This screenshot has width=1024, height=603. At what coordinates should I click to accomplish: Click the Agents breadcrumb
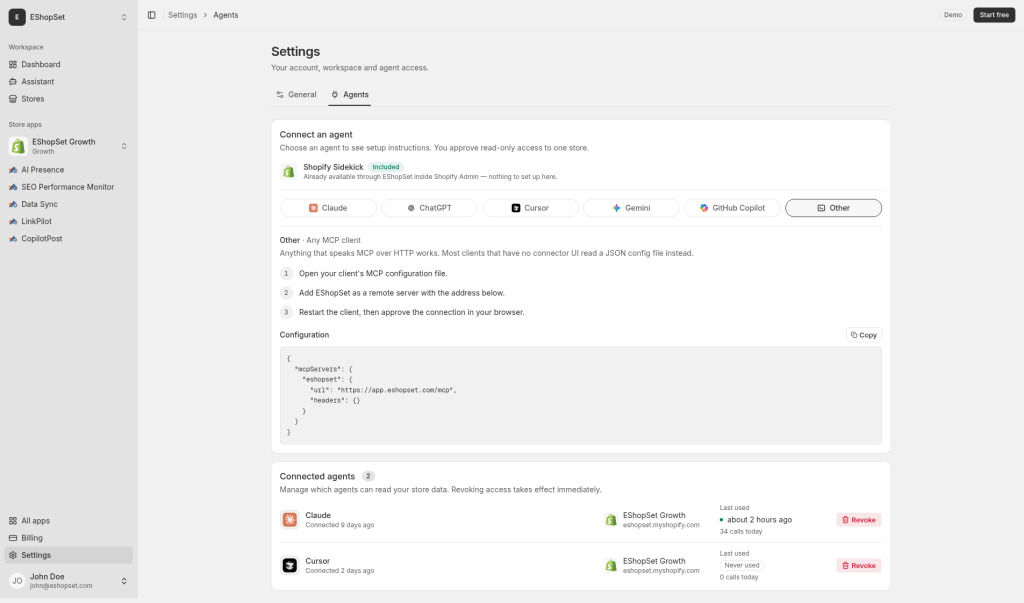point(225,15)
